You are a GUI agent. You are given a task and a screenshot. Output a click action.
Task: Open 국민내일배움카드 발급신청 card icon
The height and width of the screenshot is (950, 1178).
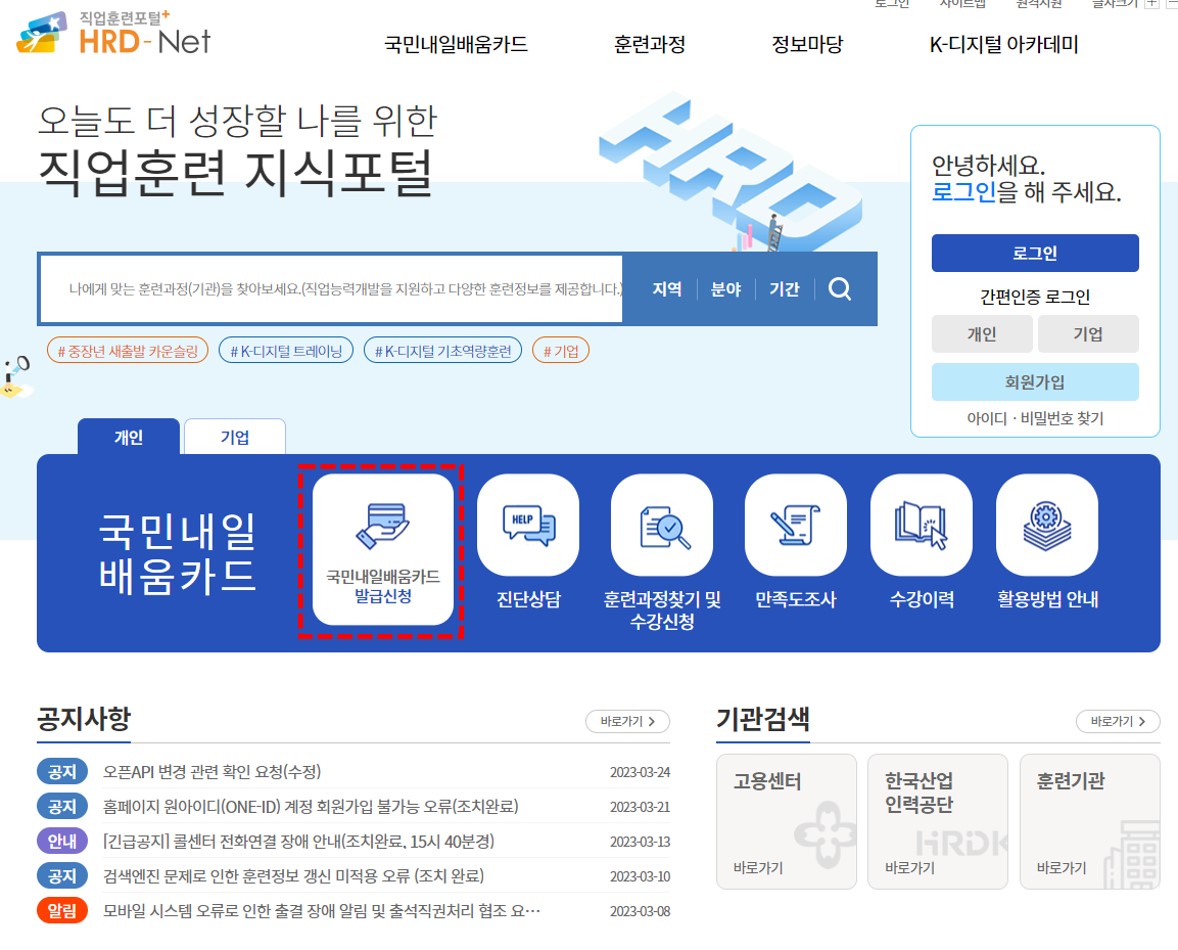tap(383, 523)
